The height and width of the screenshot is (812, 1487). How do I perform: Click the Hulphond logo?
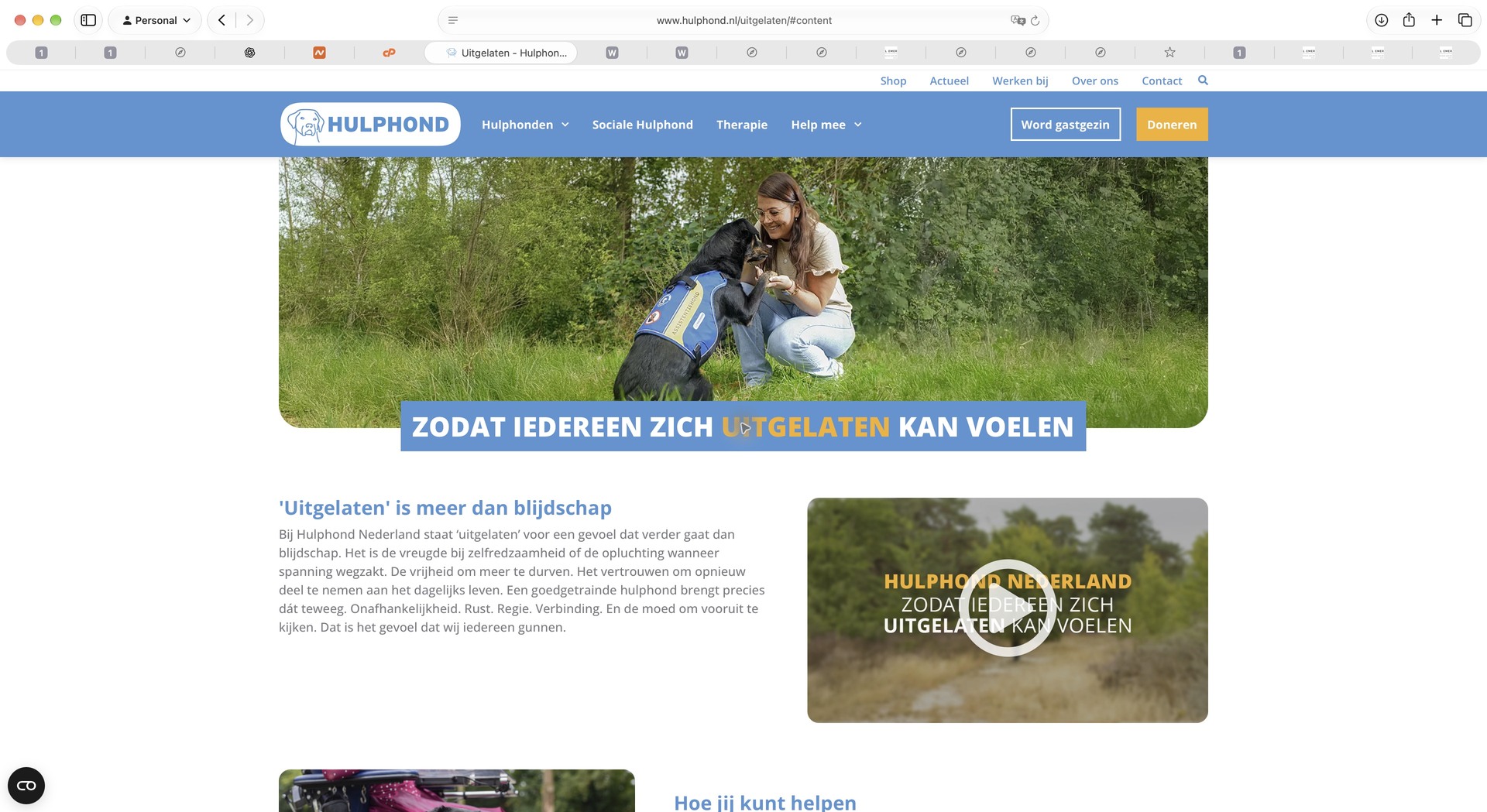tap(370, 124)
